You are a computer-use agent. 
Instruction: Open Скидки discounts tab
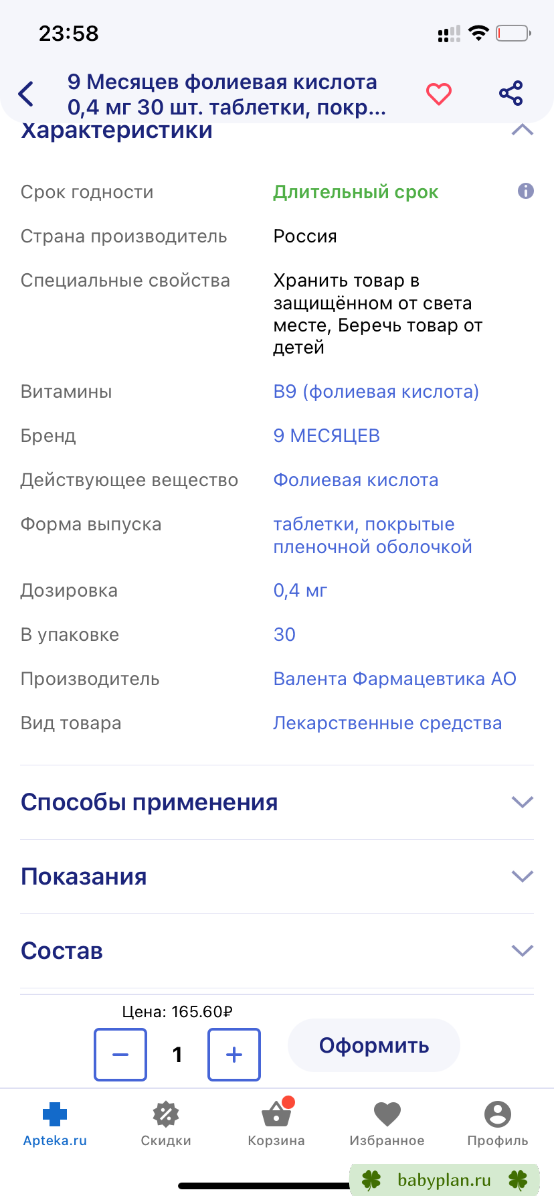click(166, 1123)
